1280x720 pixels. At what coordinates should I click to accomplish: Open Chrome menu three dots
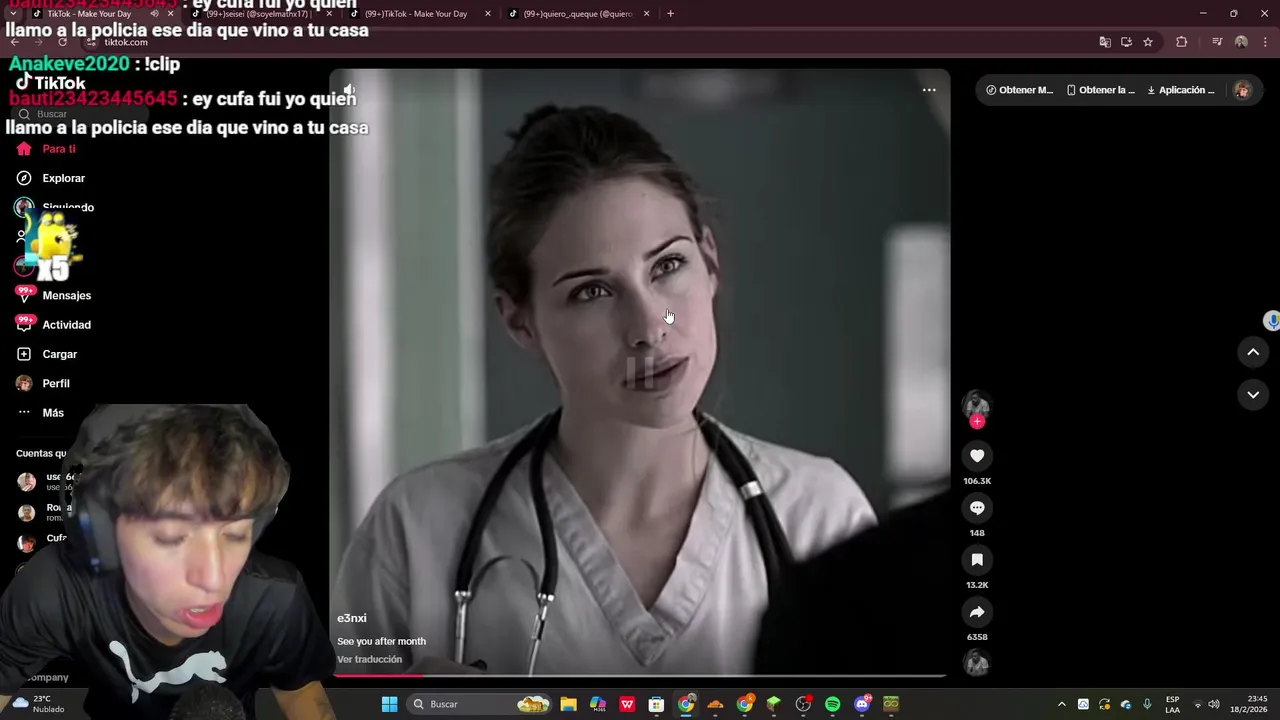pos(1265,42)
